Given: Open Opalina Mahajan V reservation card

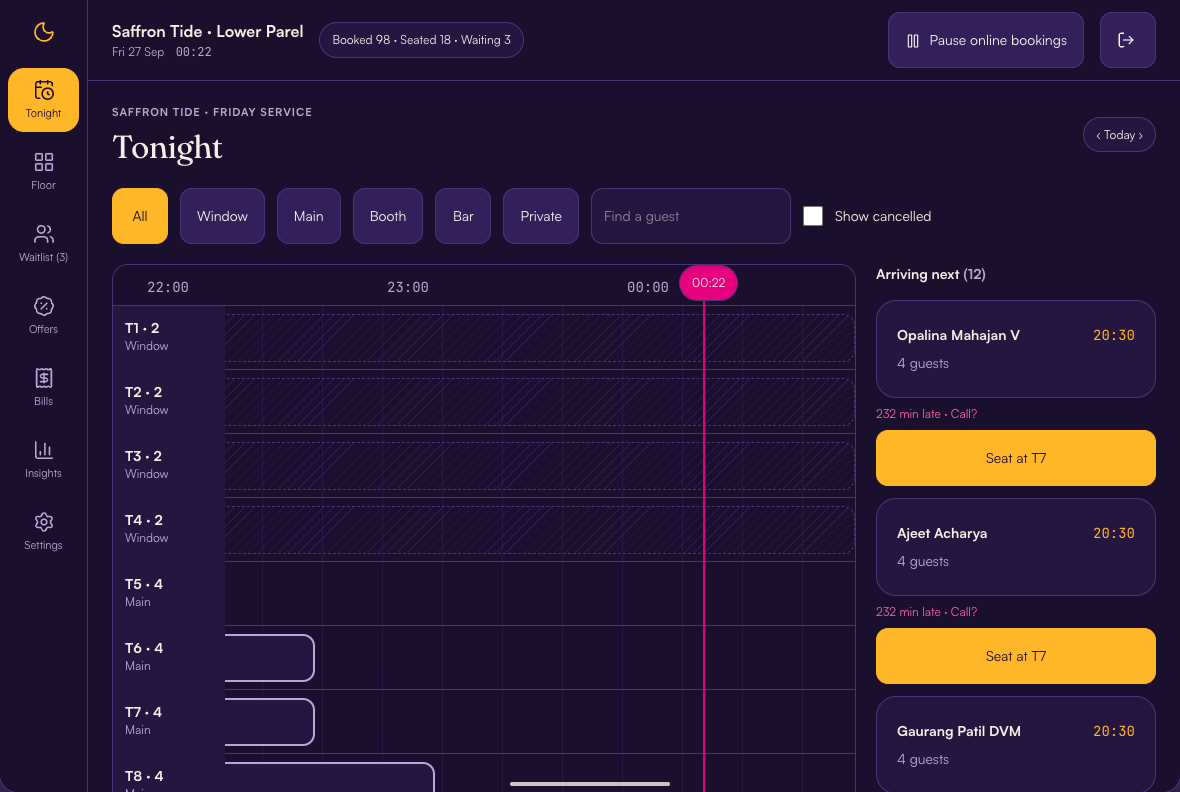Looking at the screenshot, I should pyautogui.click(x=1016, y=349).
